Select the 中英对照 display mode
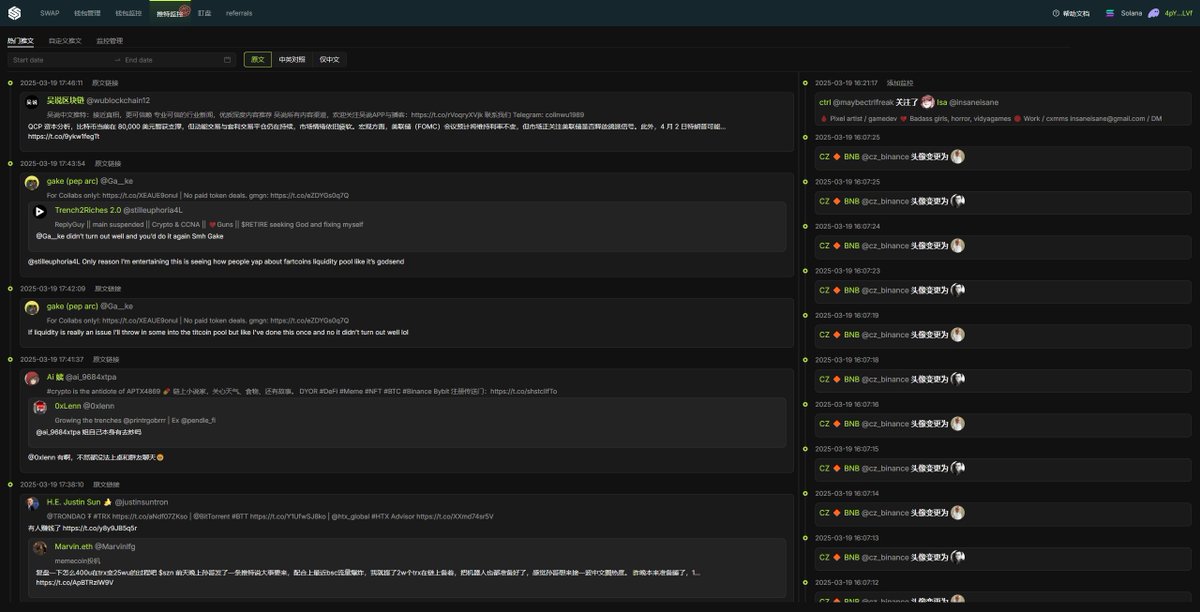This screenshot has width=1200, height=612. coord(292,60)
